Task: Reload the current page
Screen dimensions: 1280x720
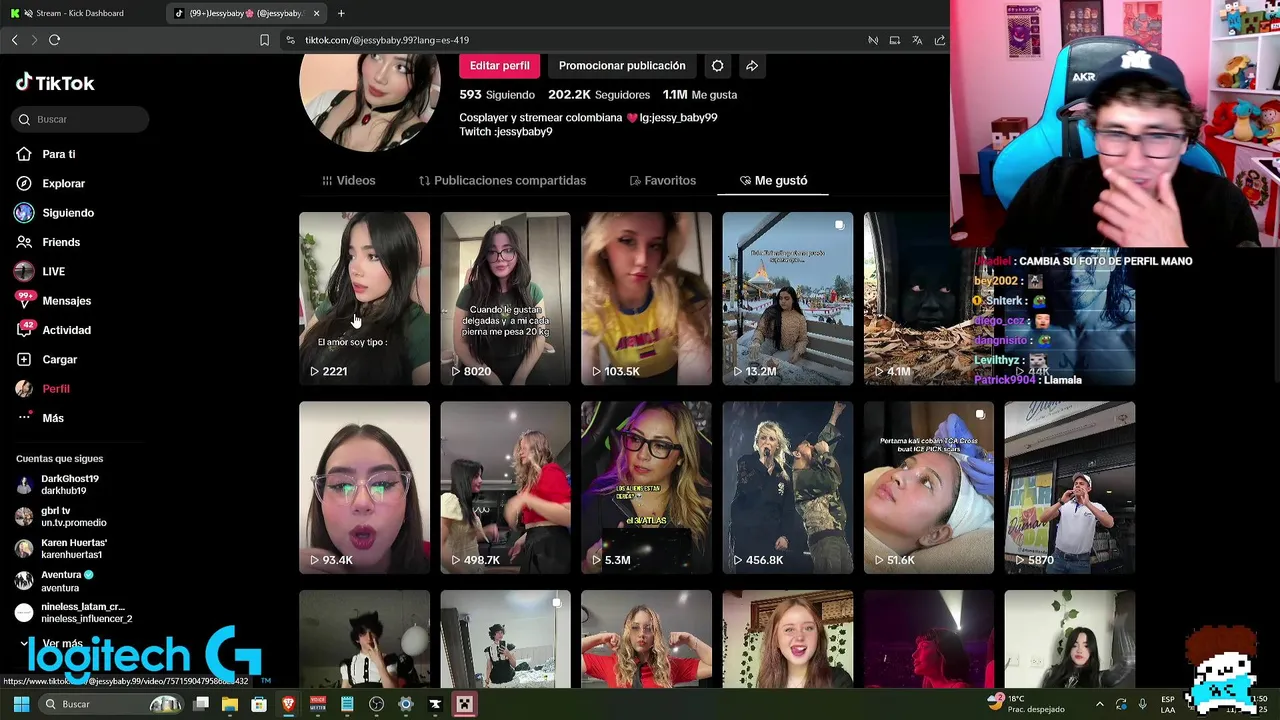Action: coord(54,40)
